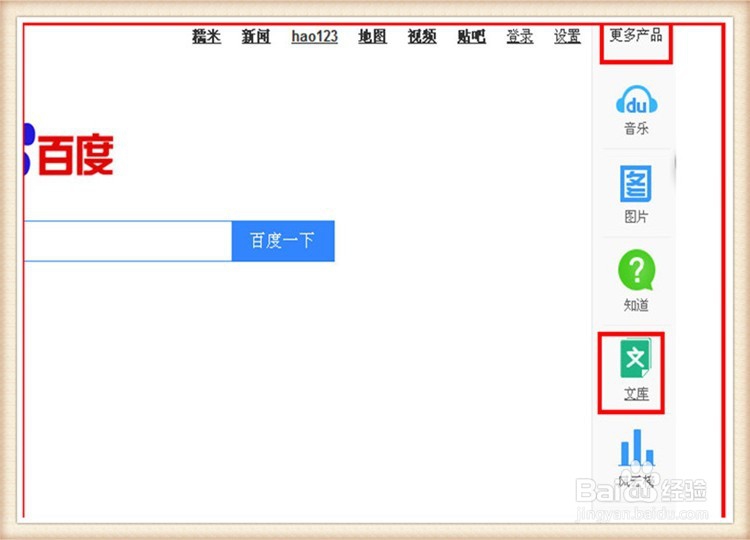This screenshot has width=750, height=540.
Task: Open the hao123 link
Action: pos(314,36)
